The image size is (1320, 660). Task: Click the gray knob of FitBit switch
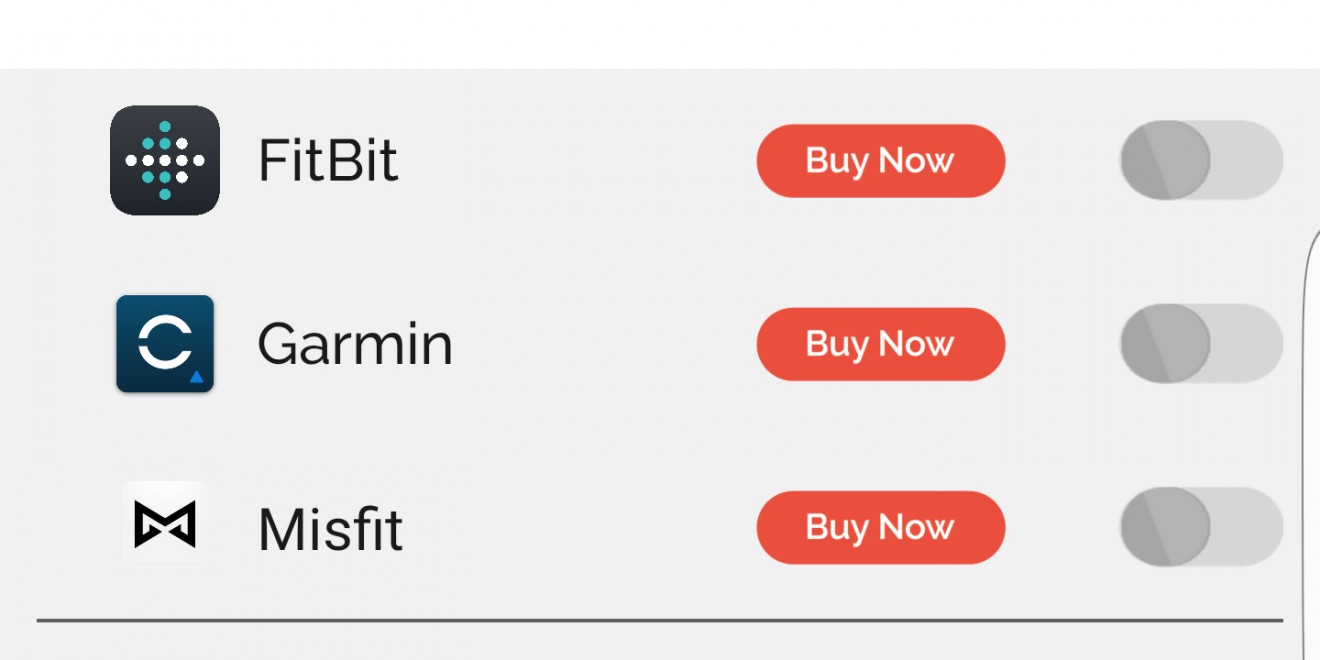[x=1165, y=160]
